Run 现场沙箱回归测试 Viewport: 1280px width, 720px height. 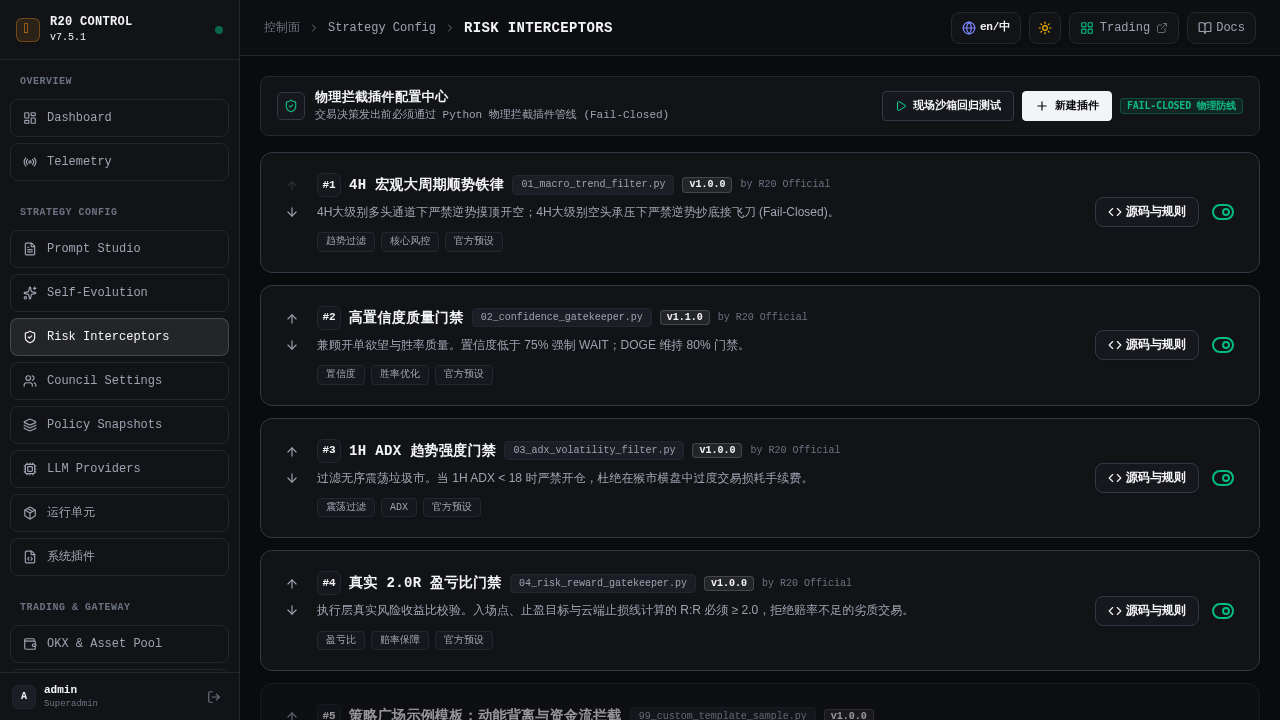(x=948, y=106)
